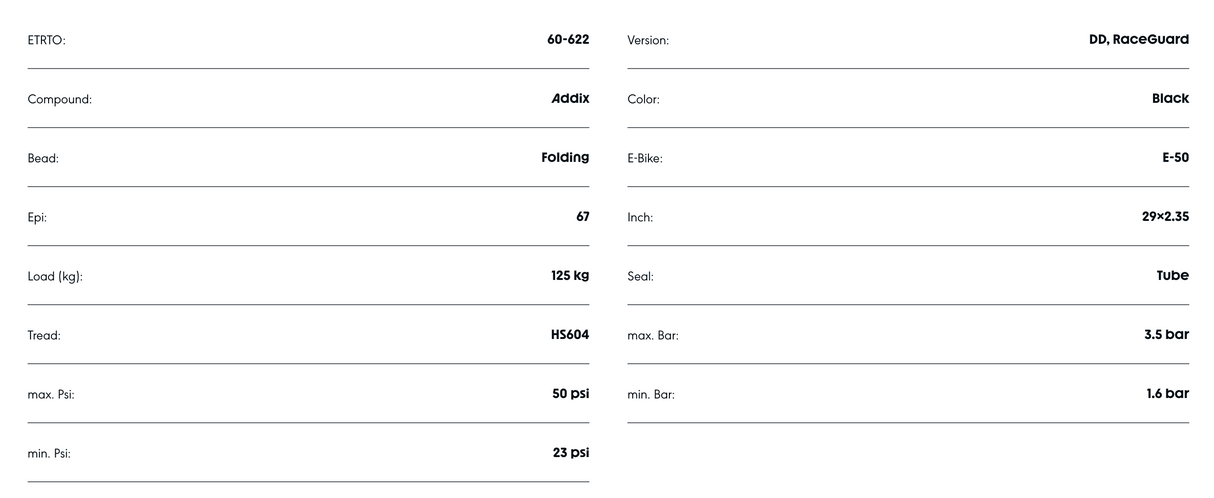Viewport: 1214px width, 498px height.
Task: Click the Addix compound value
Action: (570, 99)
